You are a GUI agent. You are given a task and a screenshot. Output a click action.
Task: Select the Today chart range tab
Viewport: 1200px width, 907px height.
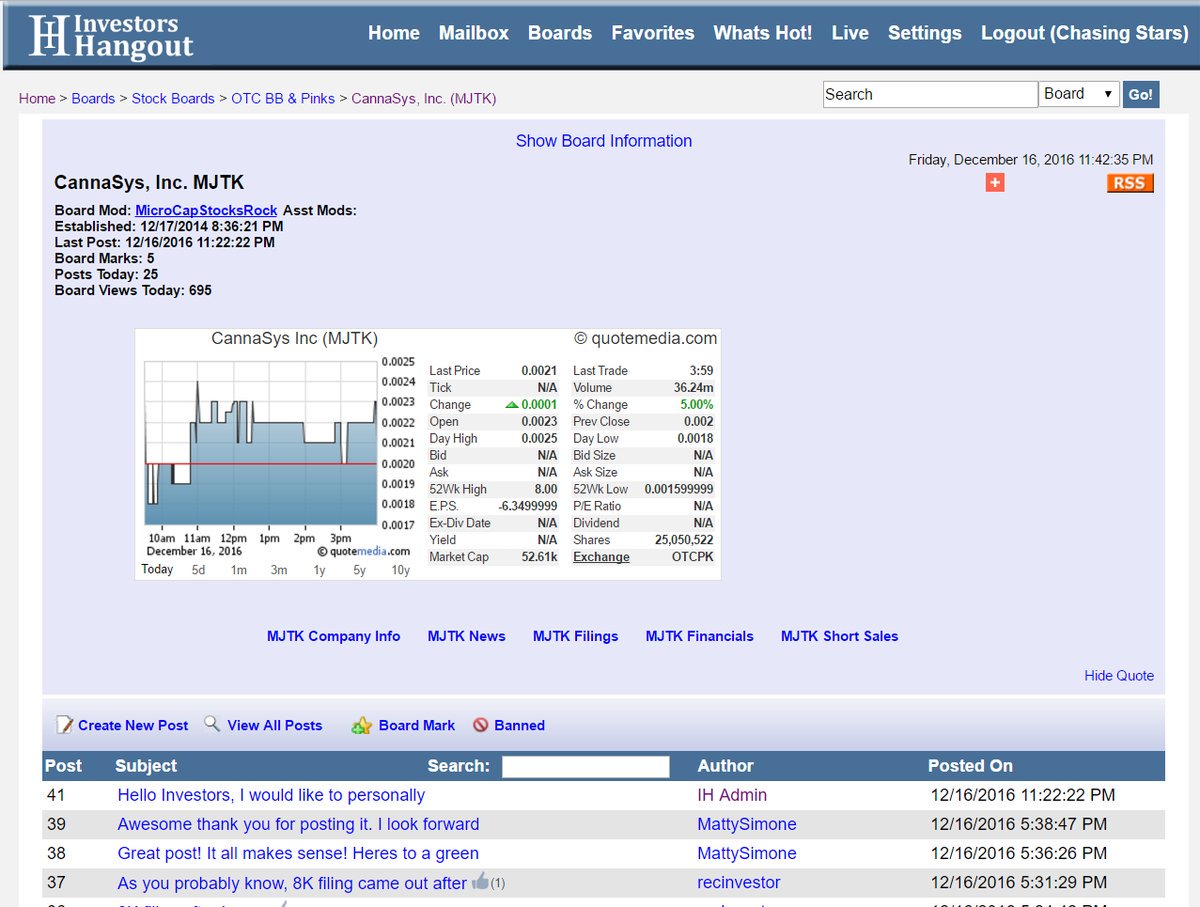point(157,569)
